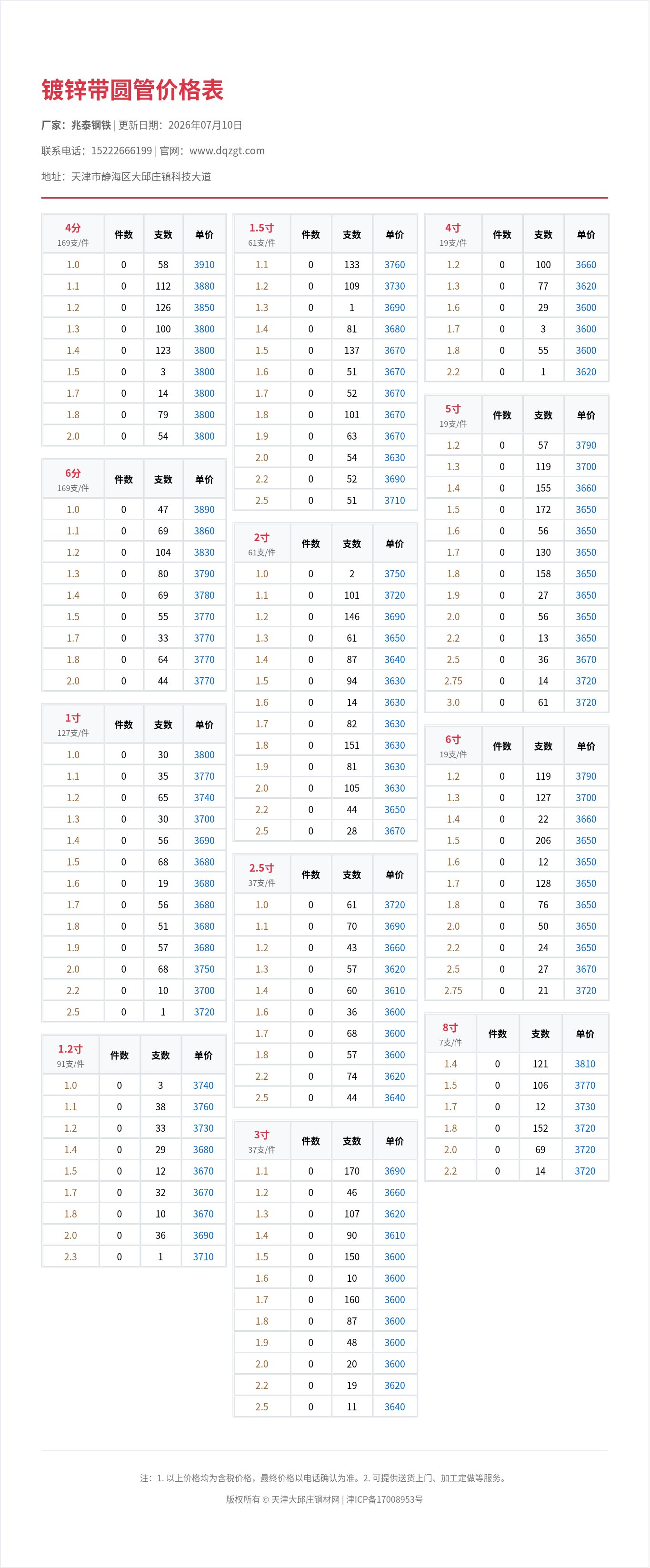Click price 3760 in 1.5寸 table
Image resolution: width=650 pixels, height=1568 pixels.
pos(394,265)
